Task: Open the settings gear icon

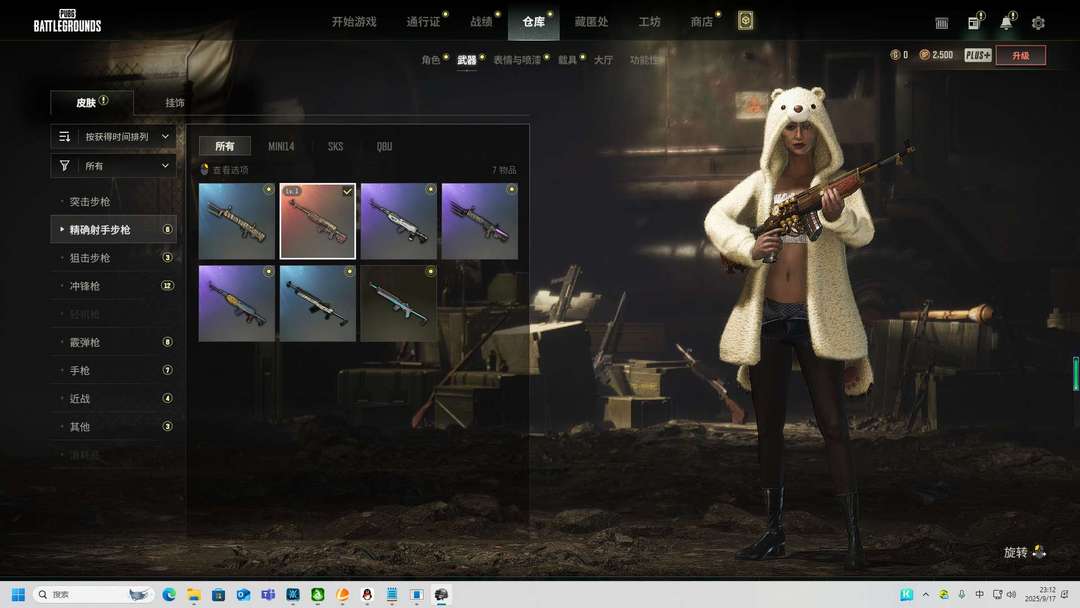Action: (1038, 23)
